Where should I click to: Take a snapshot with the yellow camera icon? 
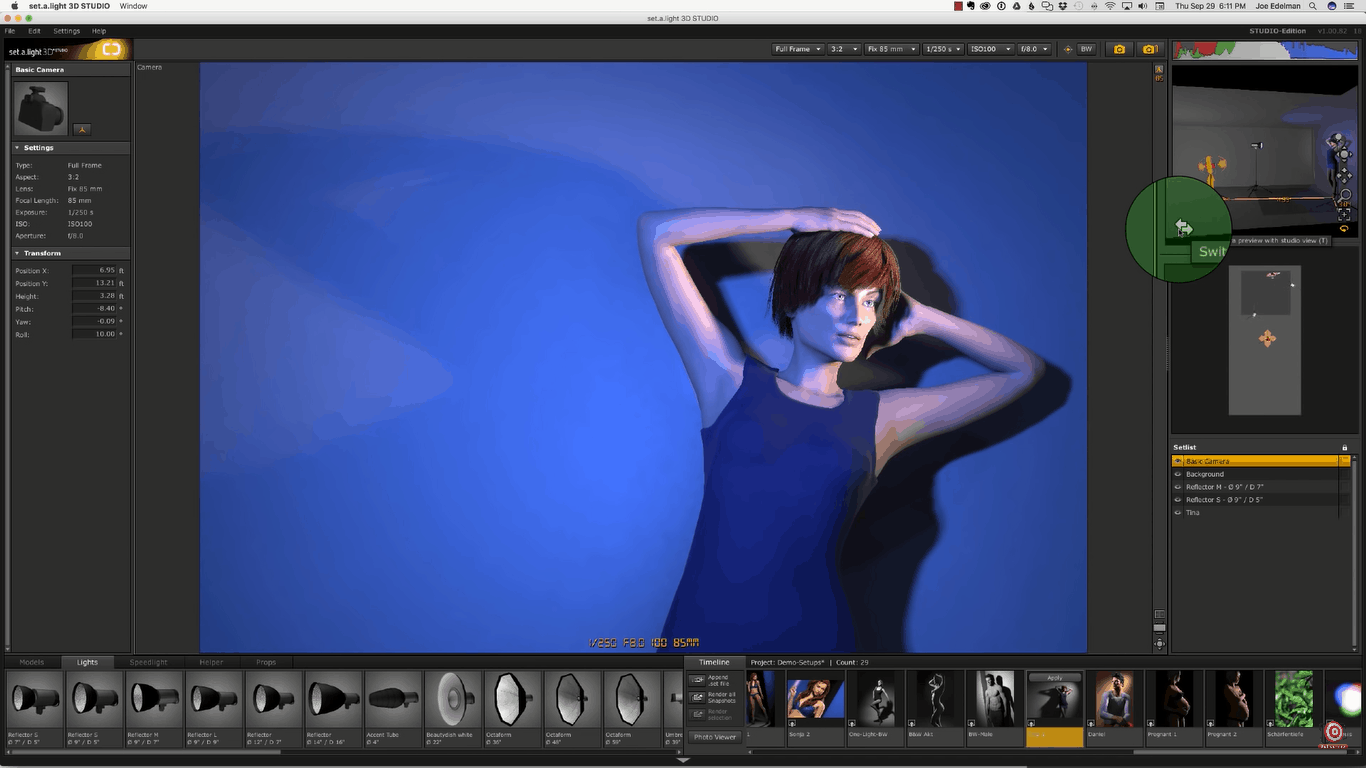tap(1119, 48)
